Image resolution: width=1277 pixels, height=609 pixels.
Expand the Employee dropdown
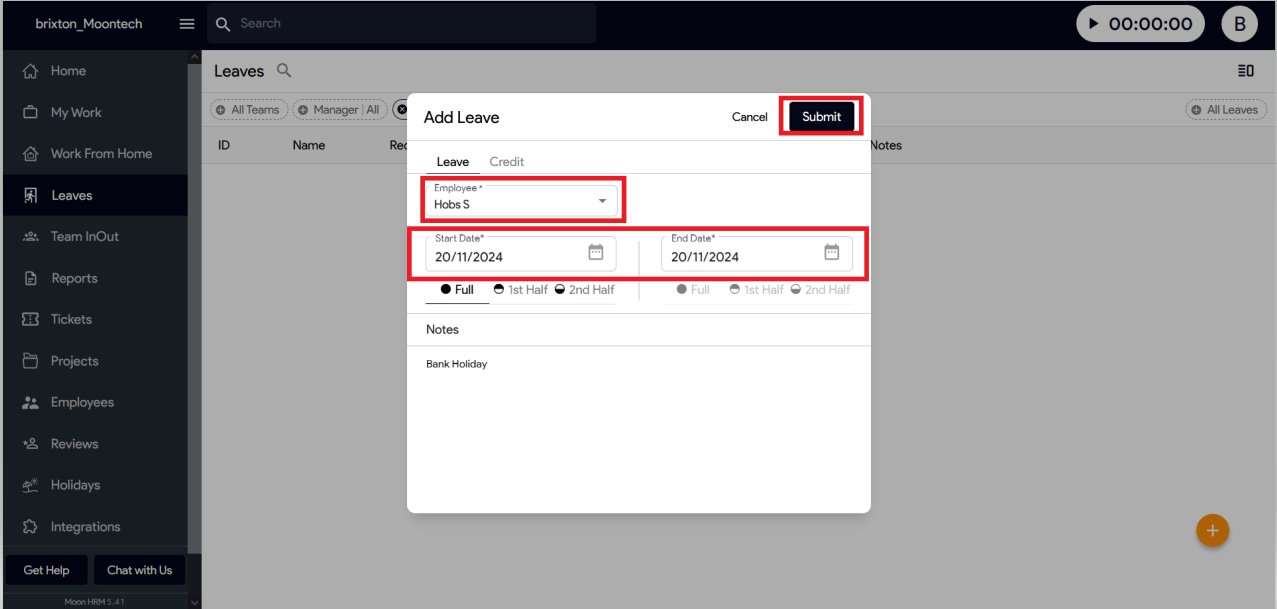pyautogui.click(x=602, y=201)
